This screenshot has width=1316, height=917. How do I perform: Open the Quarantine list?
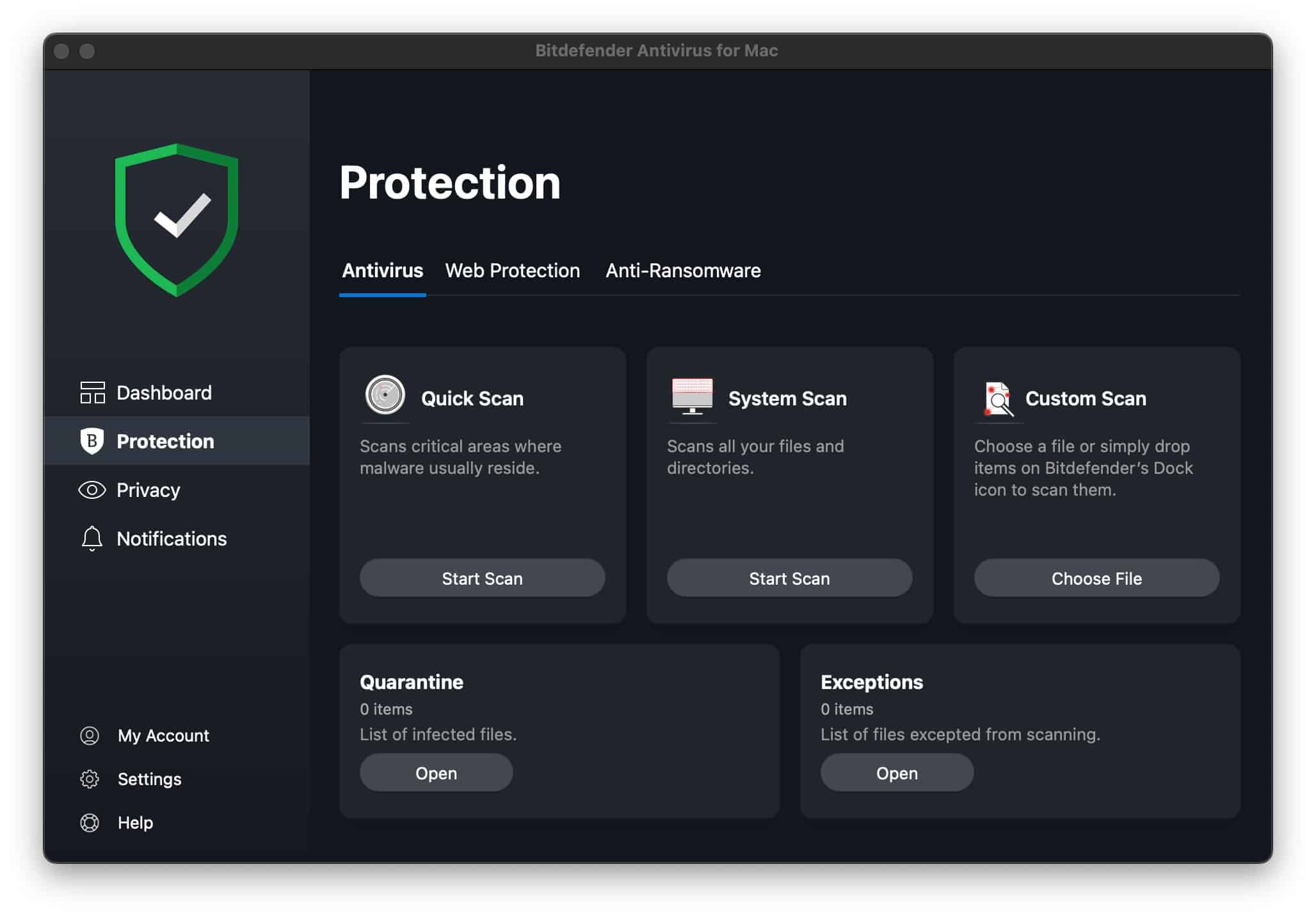(x=436, y=773)
